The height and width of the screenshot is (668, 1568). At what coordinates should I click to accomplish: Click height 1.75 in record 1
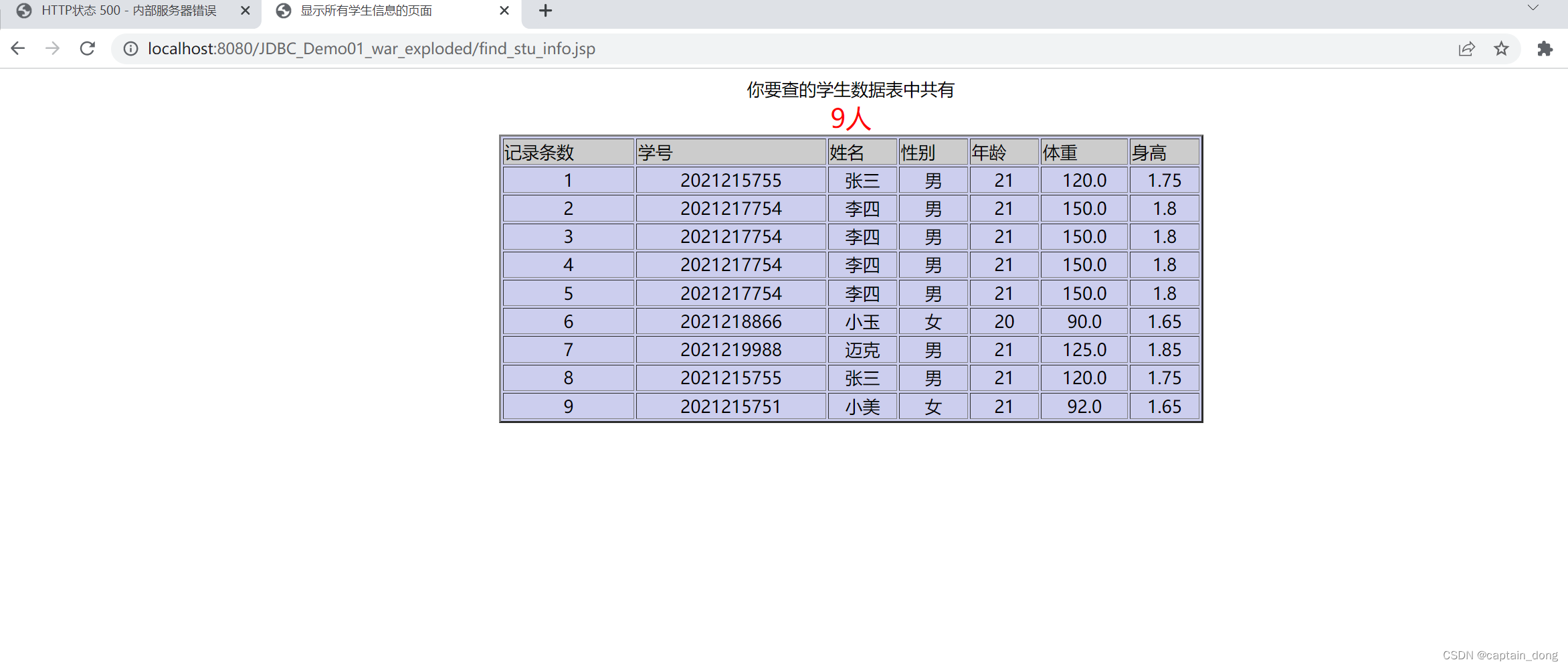pos(1165,180)
